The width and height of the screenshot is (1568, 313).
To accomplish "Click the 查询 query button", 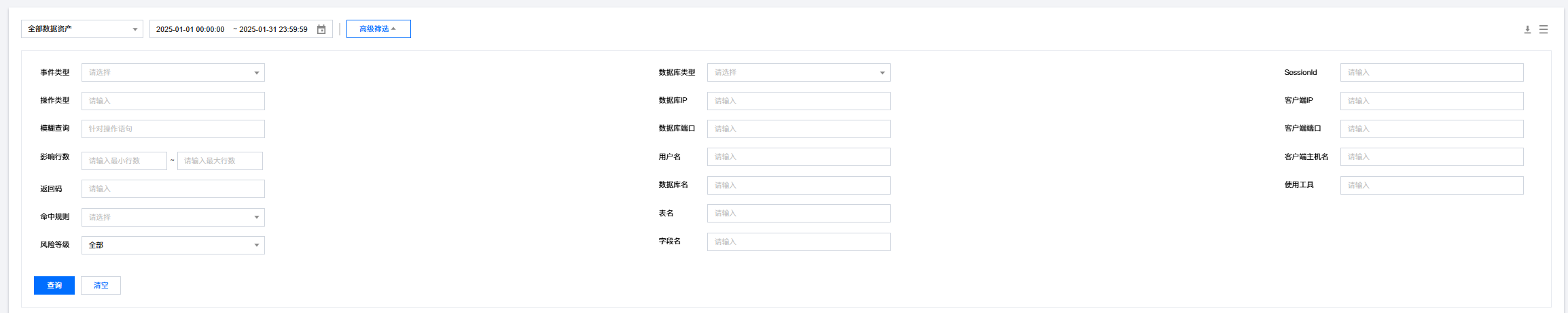I will 54,286.
